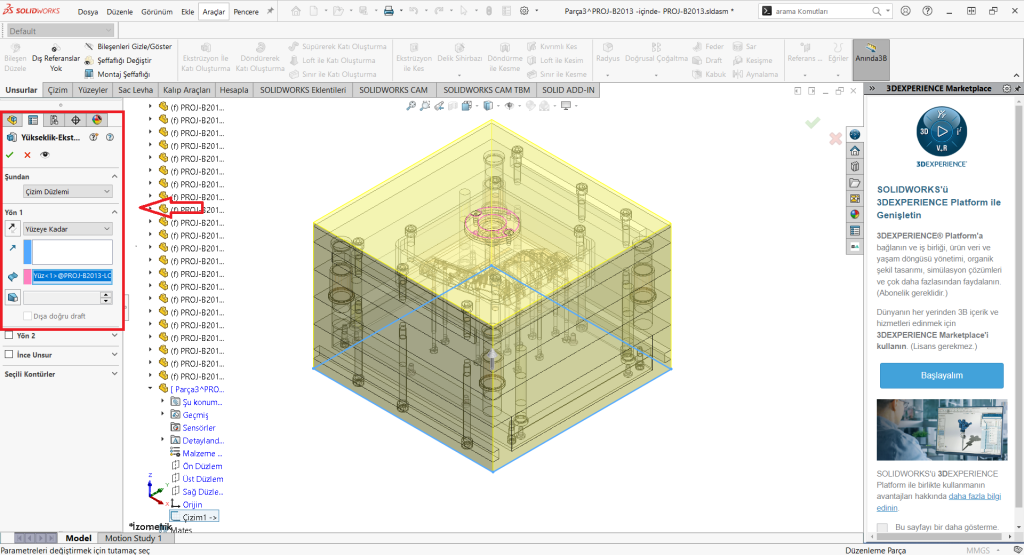Open the Çizim Düzlemi dropdown
The width and height of the screenshot is (1024, 555).
[68, 191]
